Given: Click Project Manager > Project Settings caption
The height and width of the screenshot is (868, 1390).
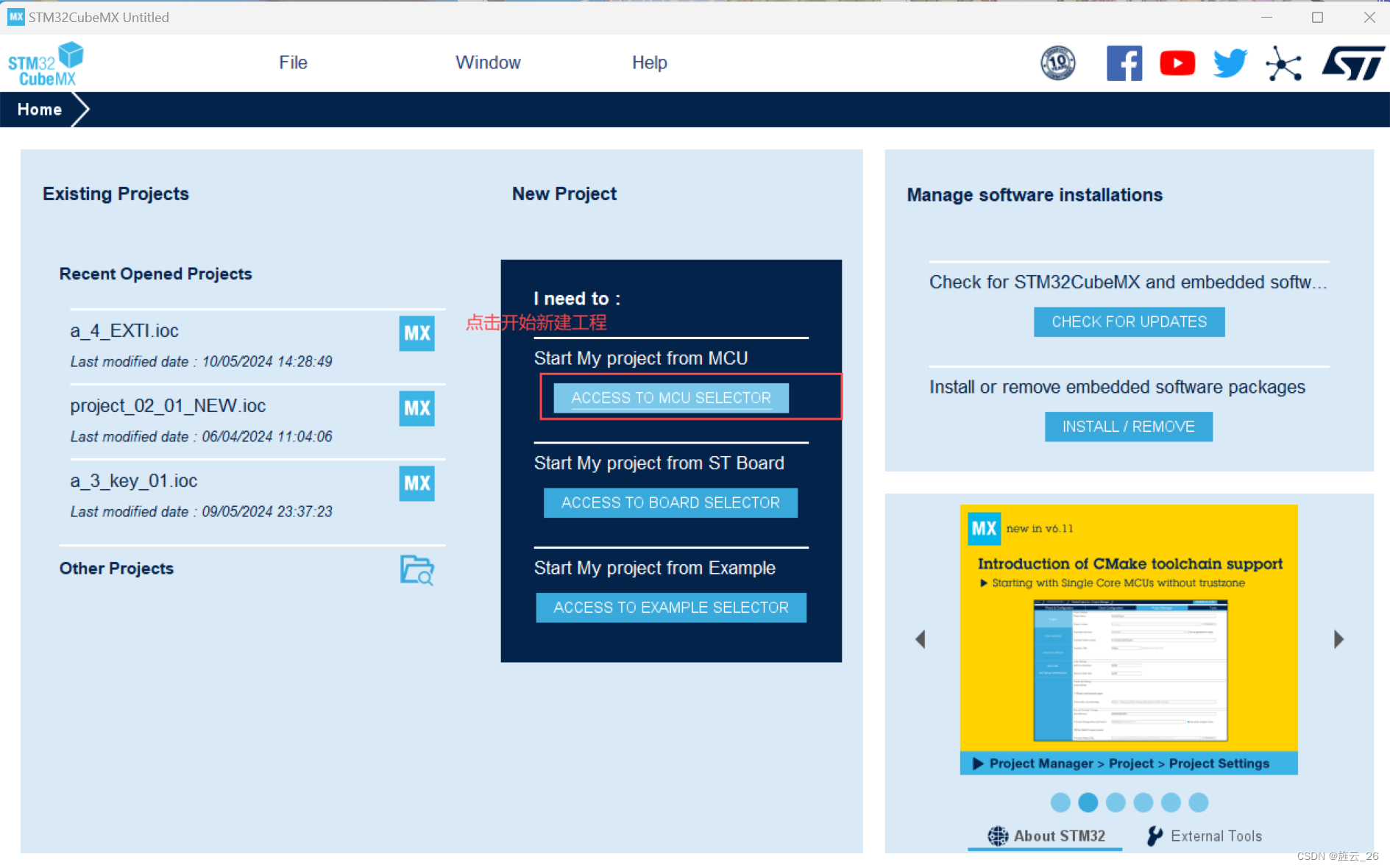Looking at the screenshot, I should click(x=1129, y=764).
